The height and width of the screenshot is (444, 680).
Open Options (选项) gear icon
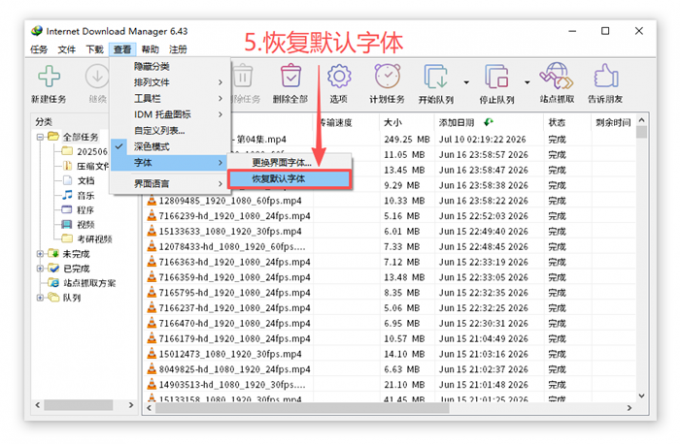[x=339, y=76]
